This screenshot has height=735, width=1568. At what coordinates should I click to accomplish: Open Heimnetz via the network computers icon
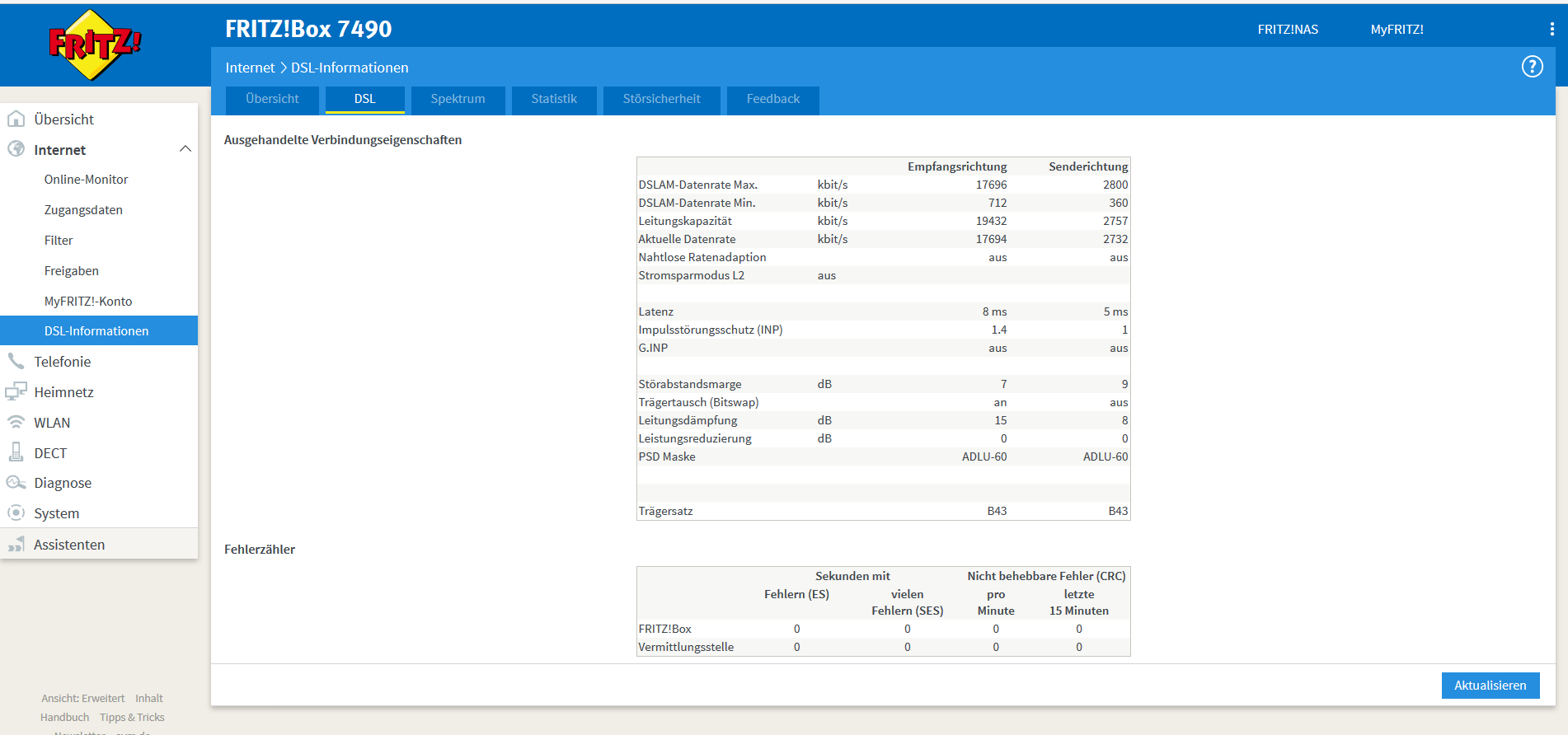point(16,391)
